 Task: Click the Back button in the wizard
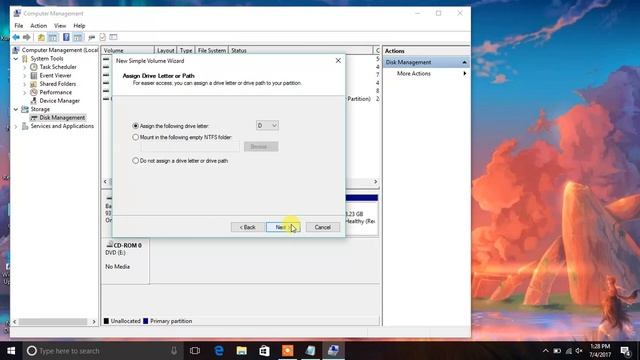coord(247,227)
